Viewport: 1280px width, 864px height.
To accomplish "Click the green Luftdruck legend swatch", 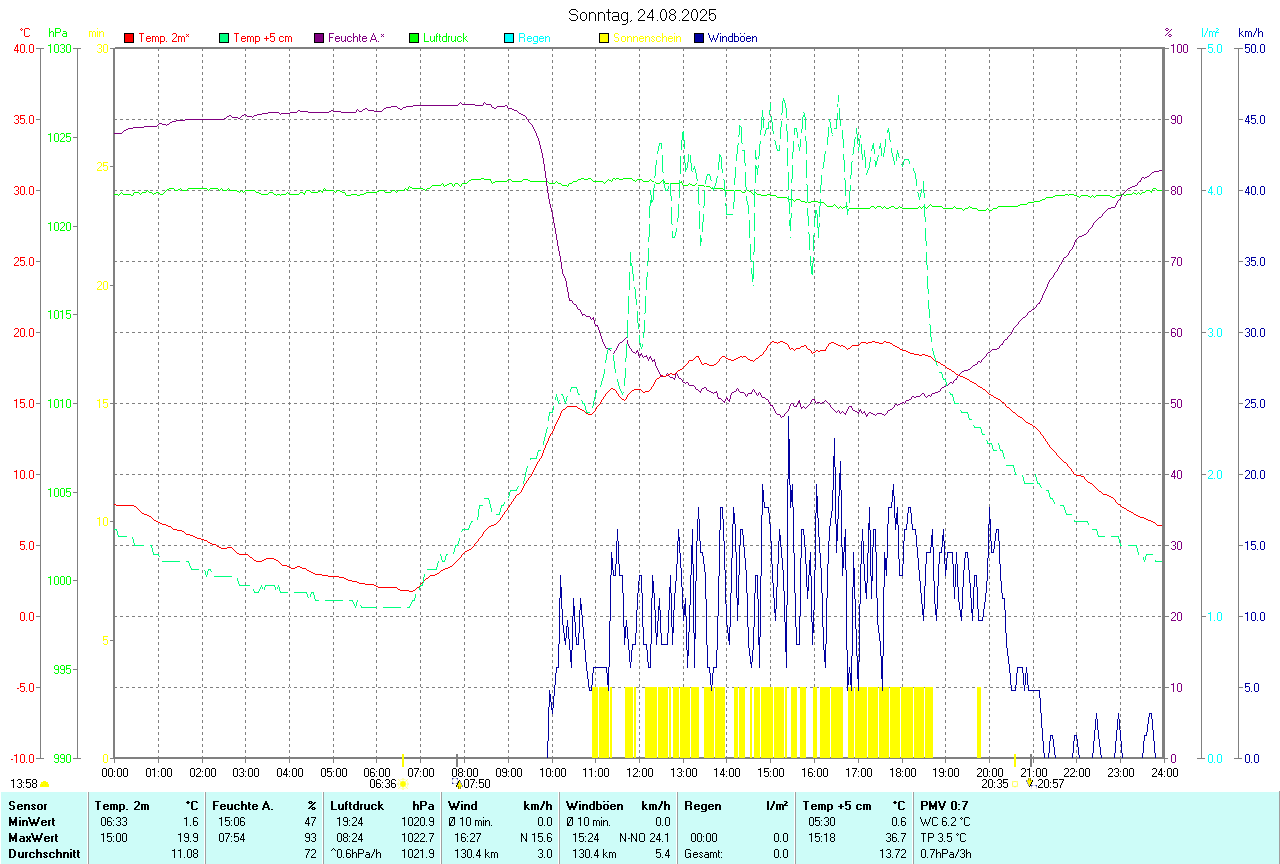I will pyautogui.click(x=414, y=38).
